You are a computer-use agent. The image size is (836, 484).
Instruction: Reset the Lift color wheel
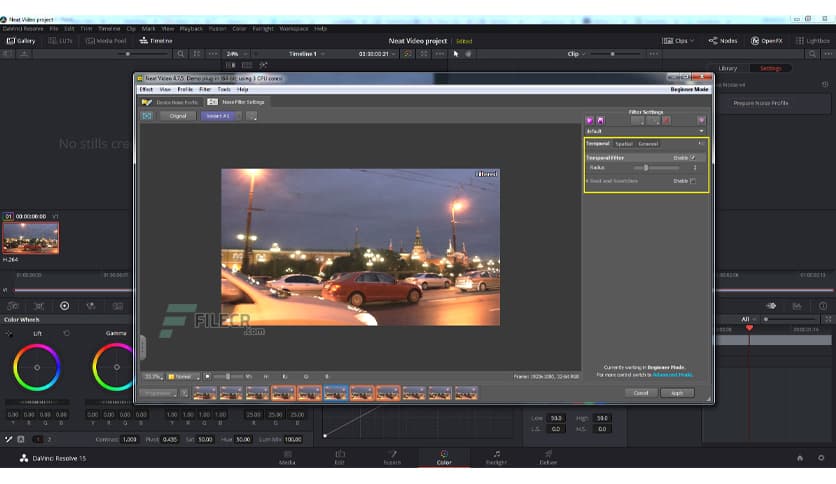[x=67, y=333]
